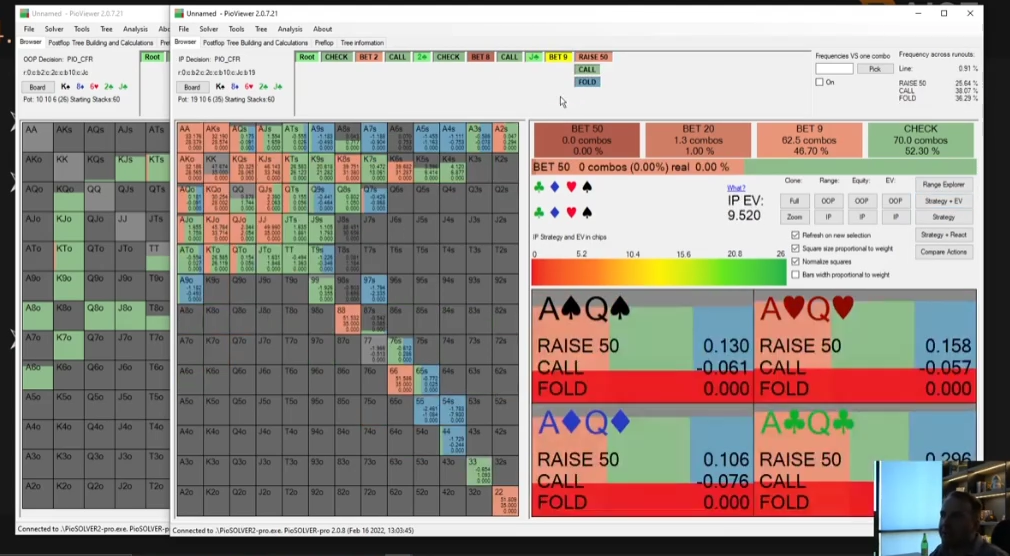Uncheck Refresh on new selection
Screen dimensions: 1010x556
pyautogui.click(x=796, y=235)
